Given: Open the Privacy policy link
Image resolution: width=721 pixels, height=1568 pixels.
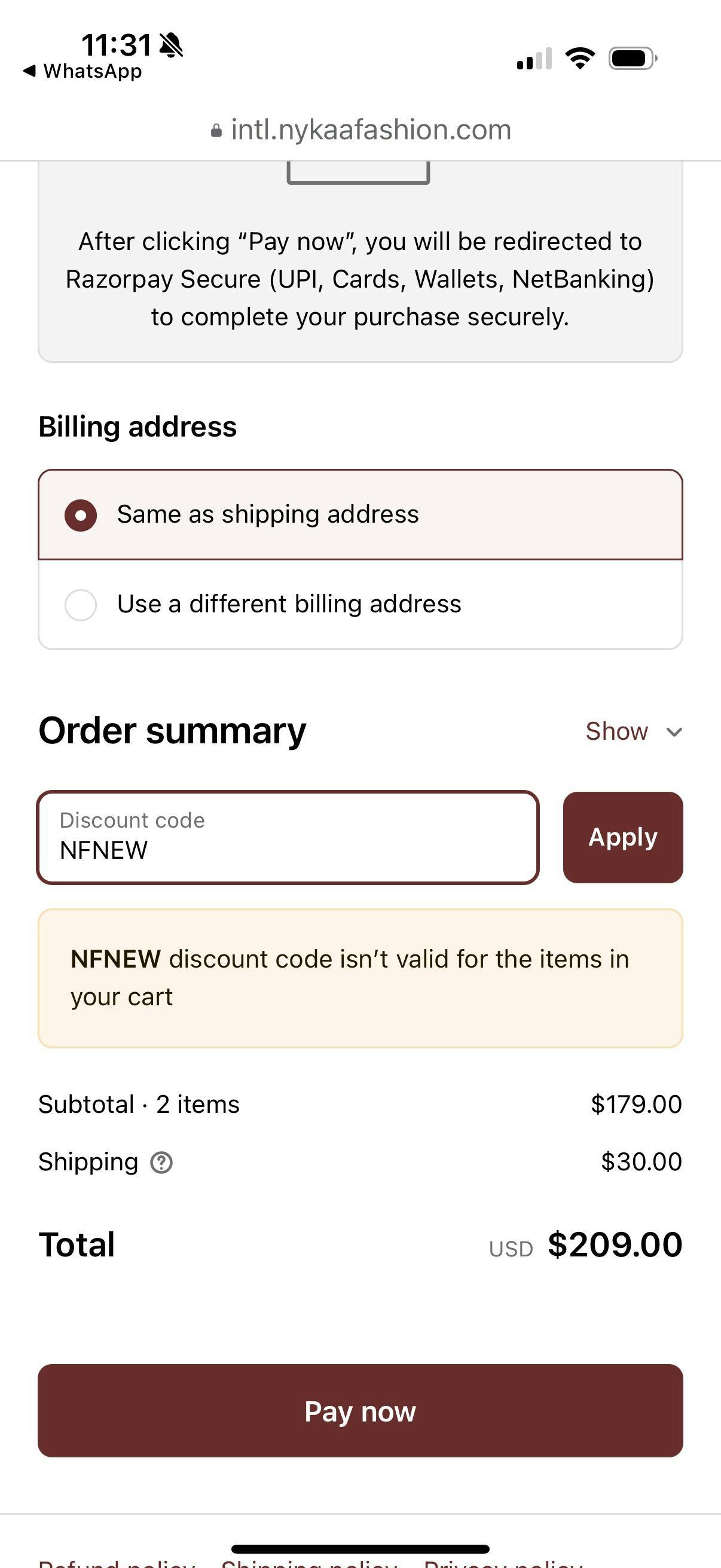Looking at the screenshot, I should click(503, 1563).
